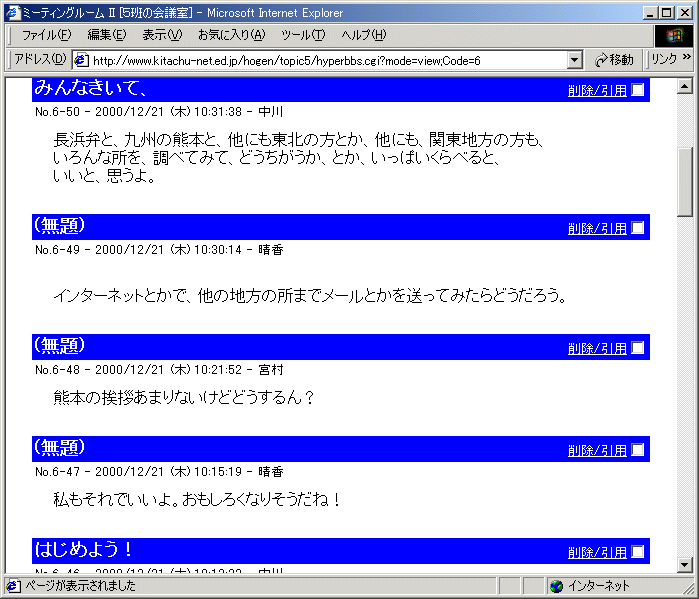
Task: Open the お気に入り(A) menu
Action: (231, 35)
